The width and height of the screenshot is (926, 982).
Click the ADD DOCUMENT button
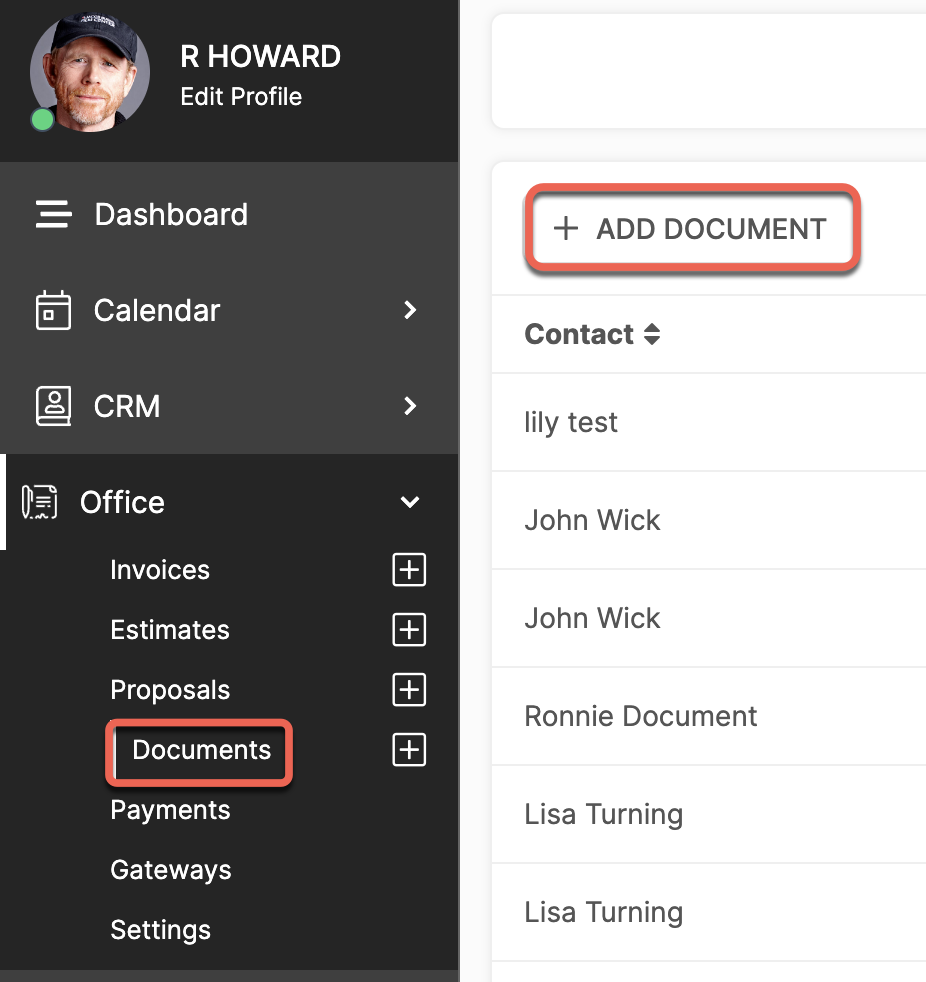692,229
